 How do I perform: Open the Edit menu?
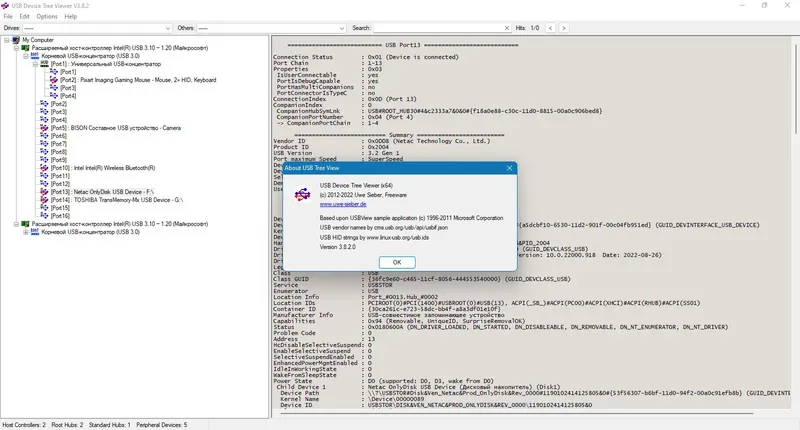click(x=24, y=16)
